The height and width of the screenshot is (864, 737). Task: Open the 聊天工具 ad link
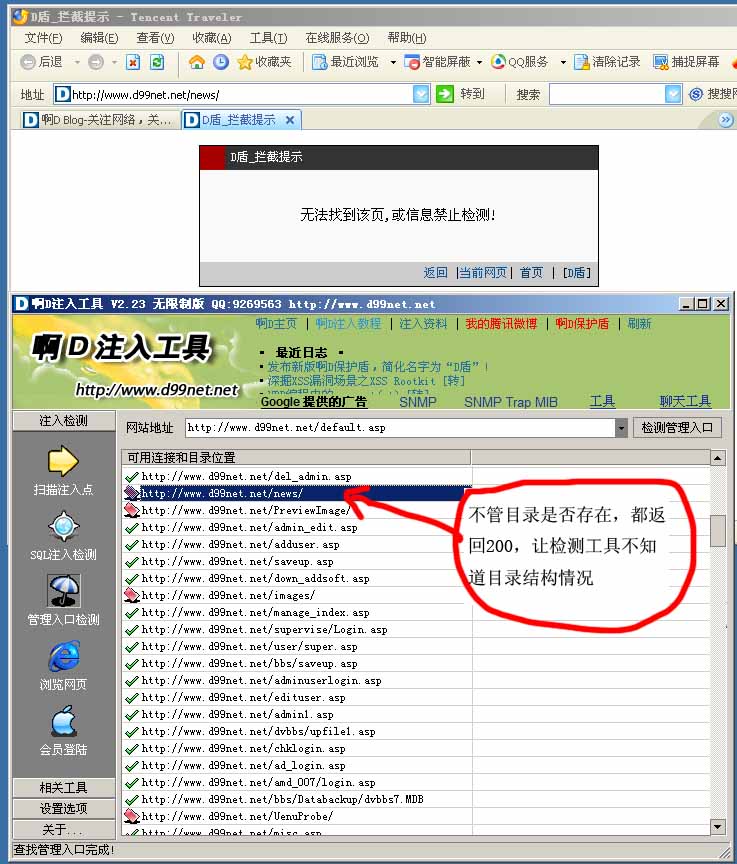pos(685,401)
